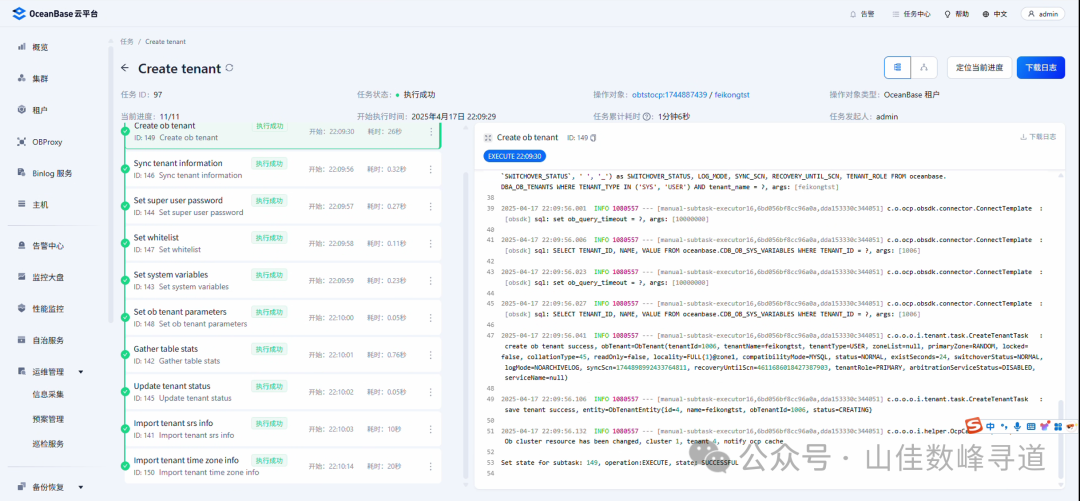Viewport: 1080px width, 501px height.
Task: Click the 中 input mode indicator in IME bar
Action: pos(990,427)
